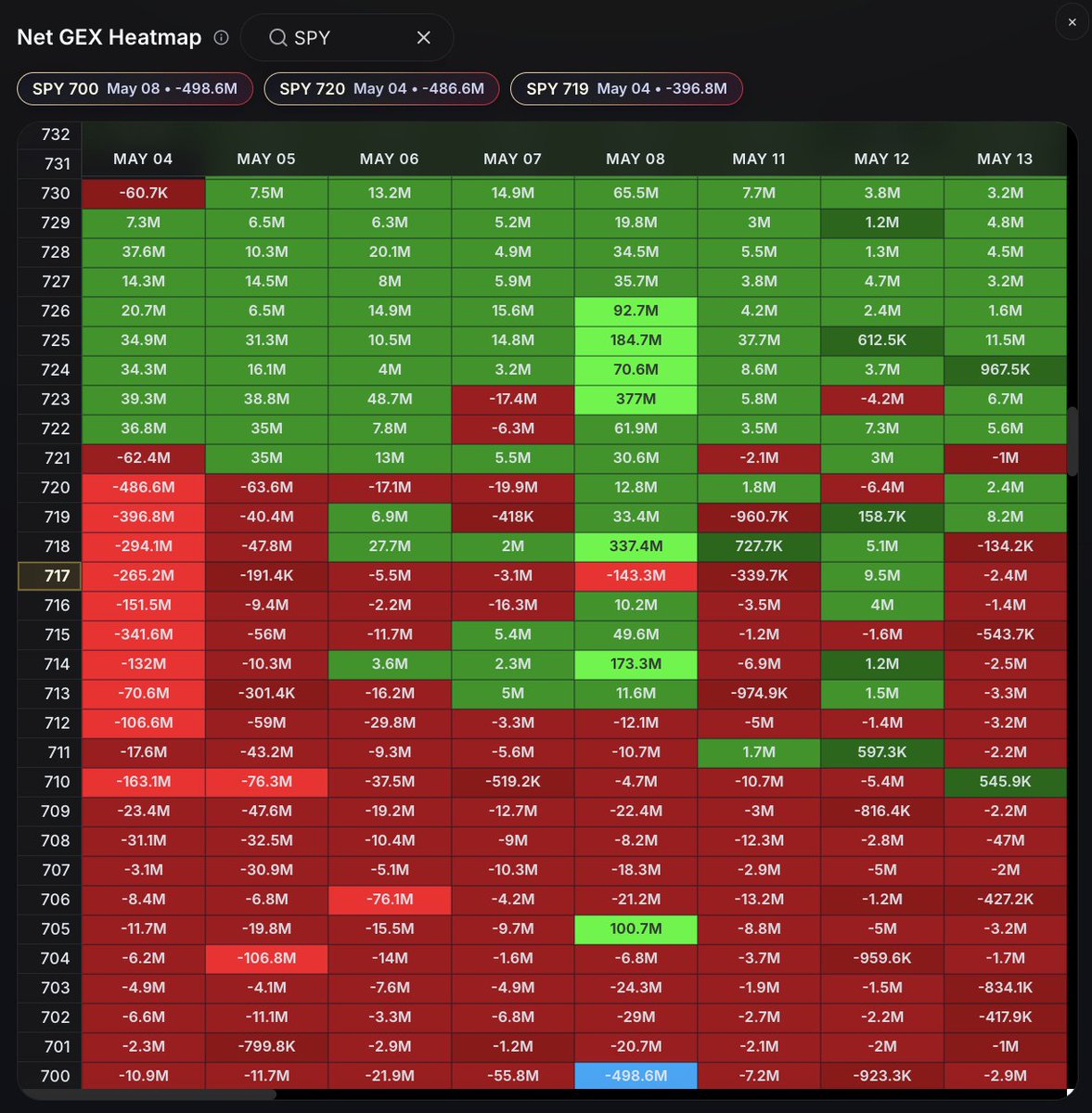Click the -17.4M cell in MAY 07
This screenshot has width=1092, height=1113.
pyautogui.click(x=512, y=399)
